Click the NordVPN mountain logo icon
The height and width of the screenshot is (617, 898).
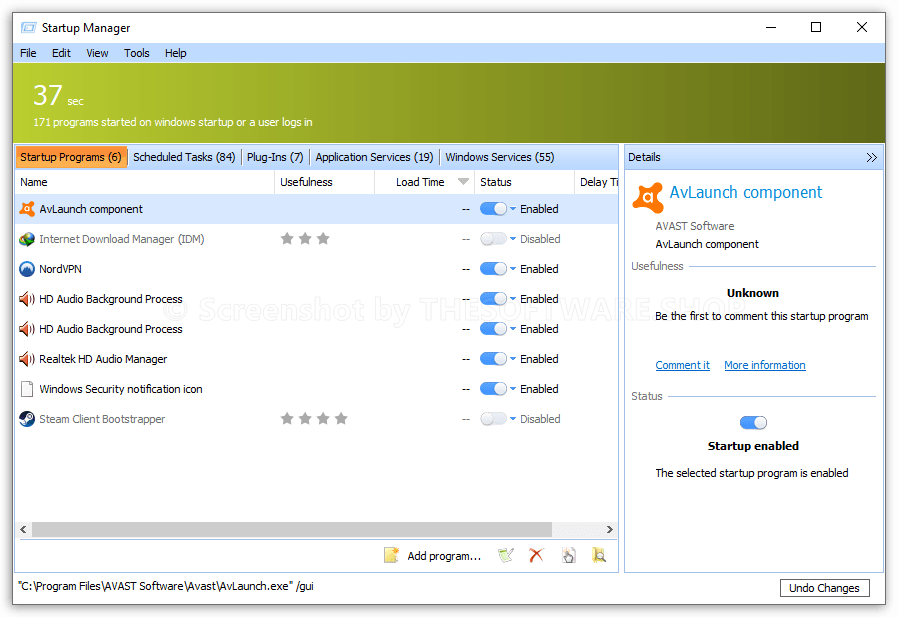coord(27,269)
